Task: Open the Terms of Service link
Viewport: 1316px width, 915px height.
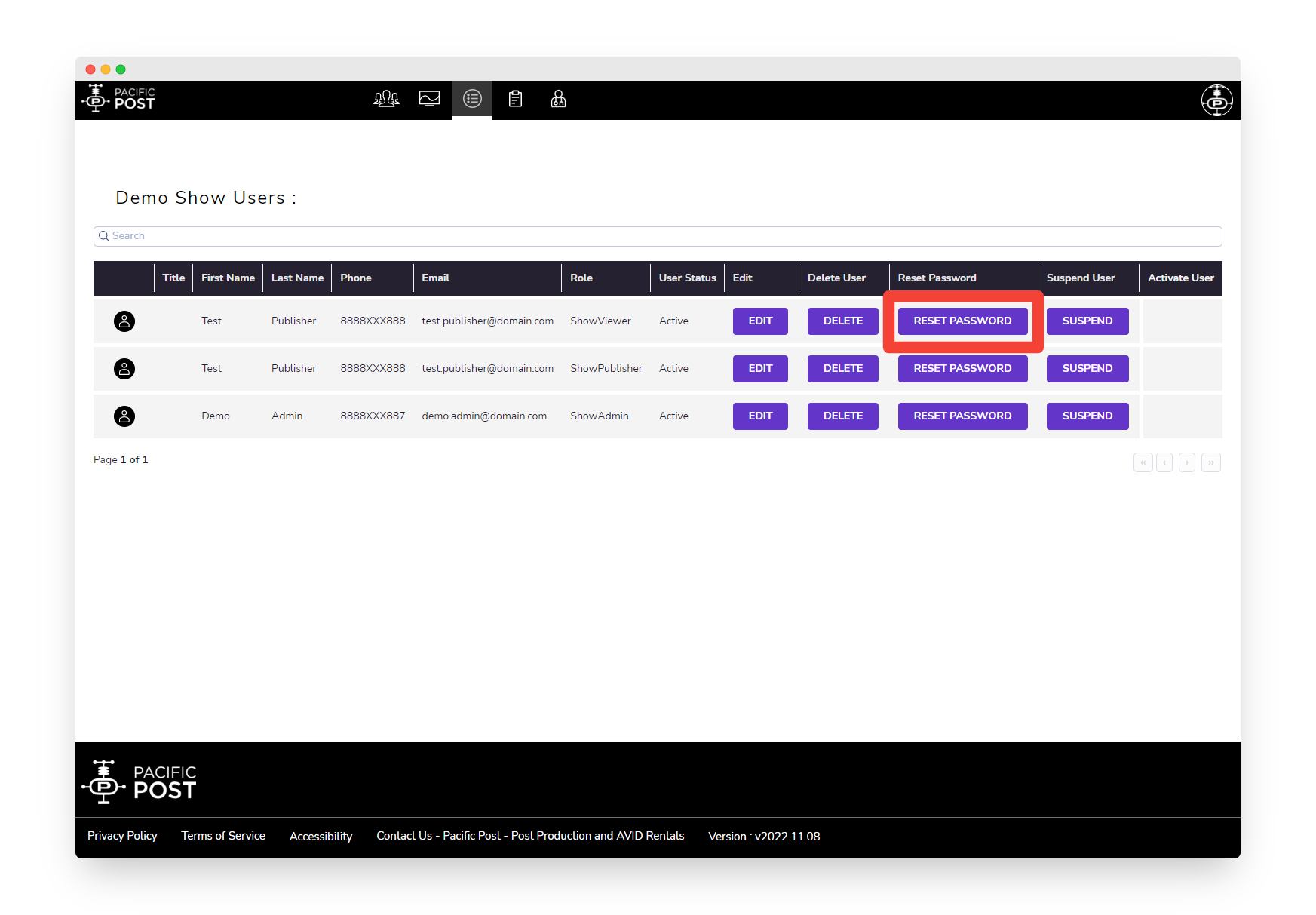Action: [223, 836]
